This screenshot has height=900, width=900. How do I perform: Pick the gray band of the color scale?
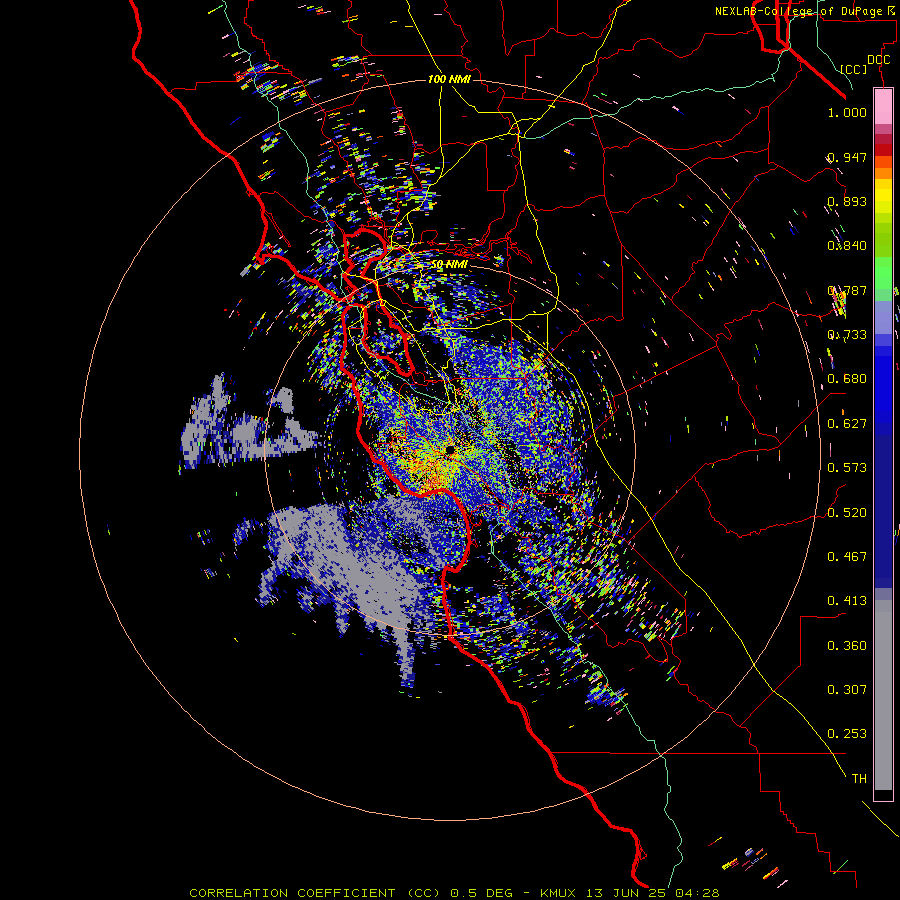[x=883, y=695]
